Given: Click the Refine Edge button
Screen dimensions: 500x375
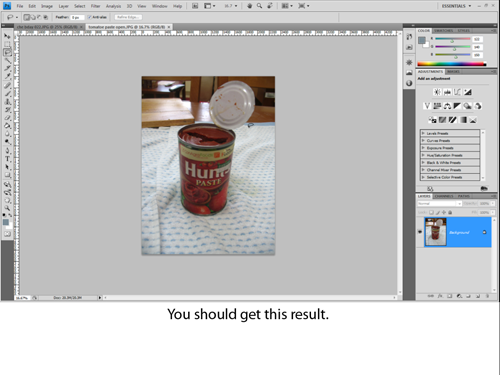Looking at the screenshot, I should click(128, 17).
